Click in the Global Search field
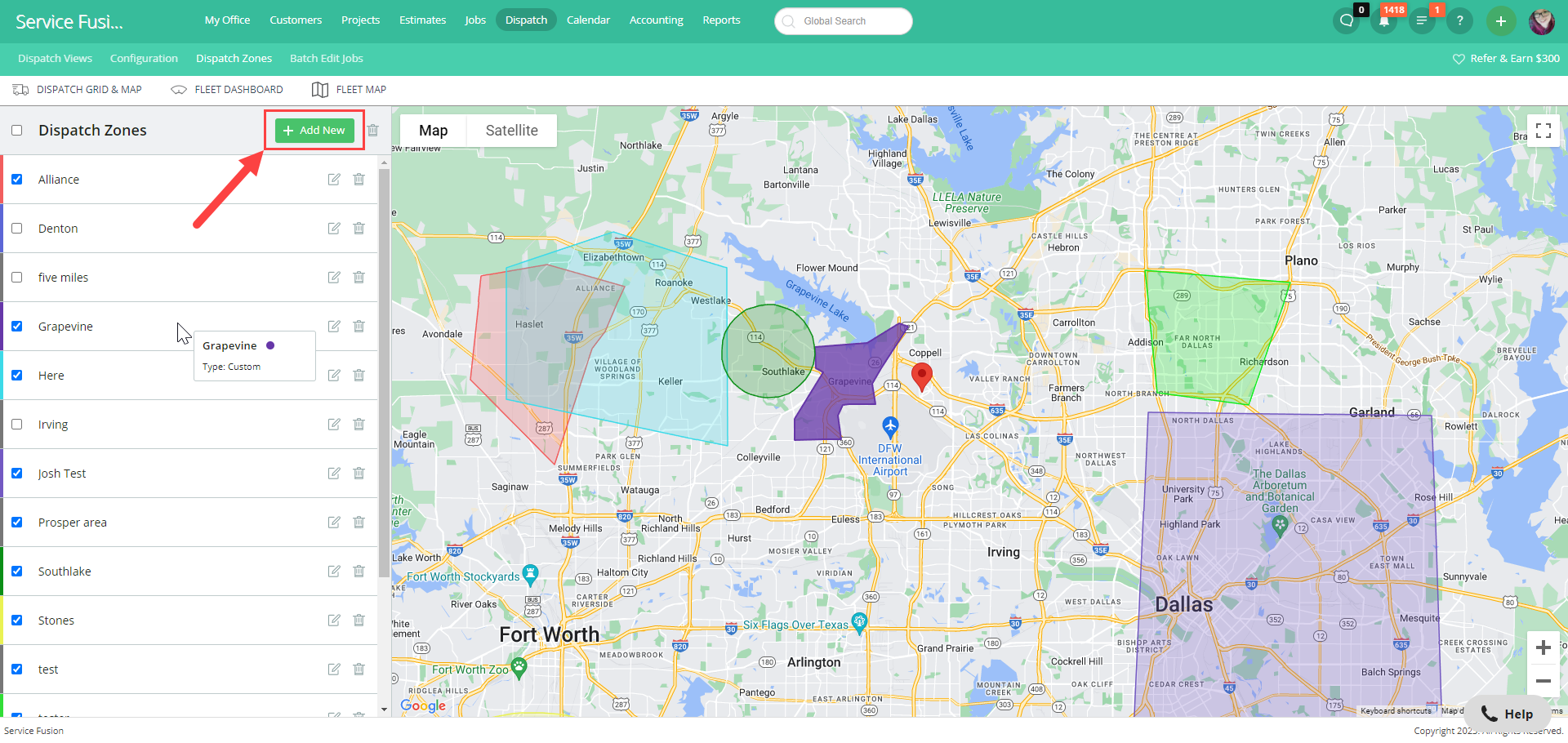The height and width of the screenshot is (743, 1568). point(843,21)
